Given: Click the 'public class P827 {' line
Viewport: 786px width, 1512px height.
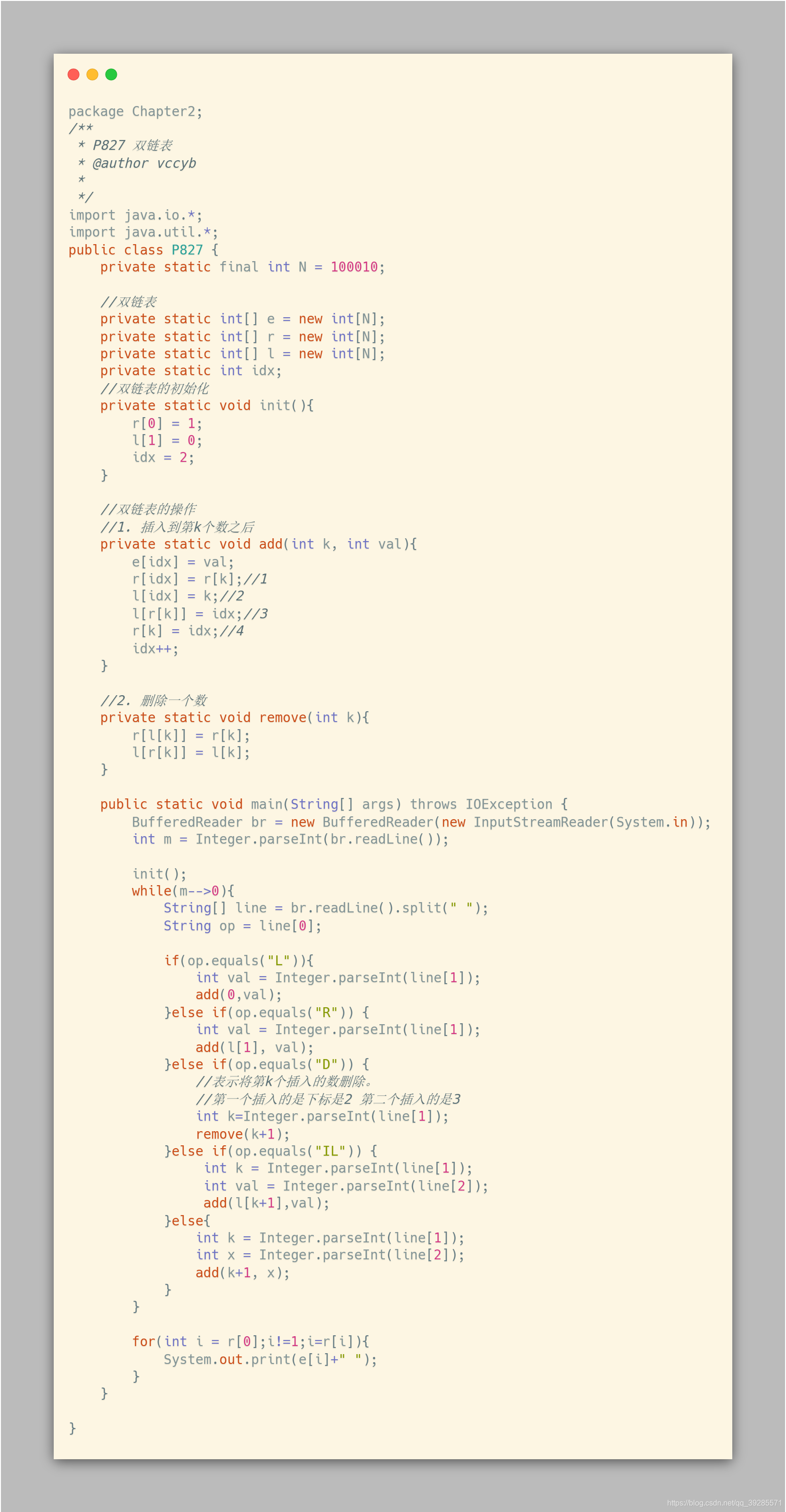Looking at the screenshot, I should click(x=144, y=249).
